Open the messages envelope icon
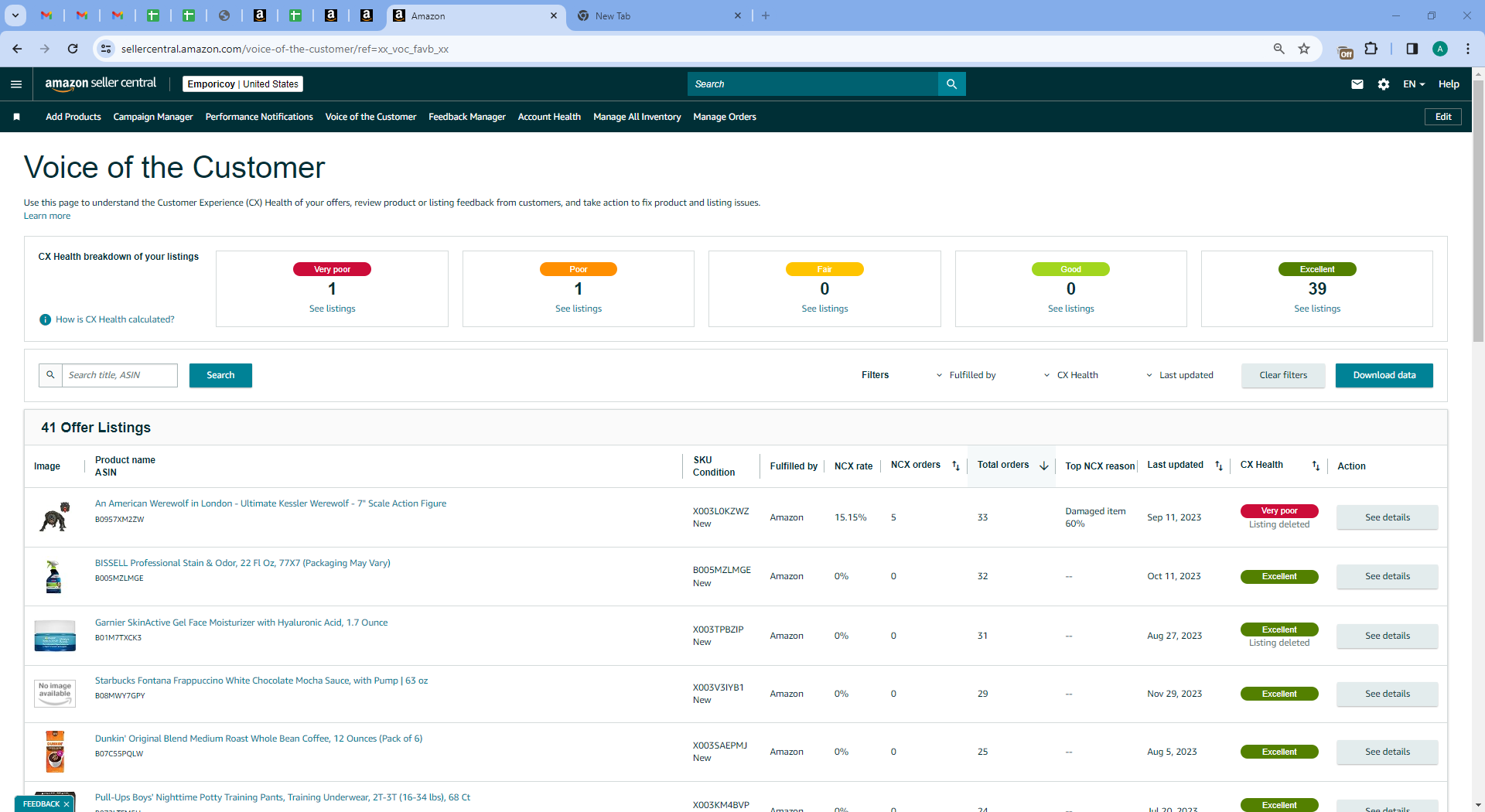The width and height of the screenshot is (1485, 812). [1357, 84]
